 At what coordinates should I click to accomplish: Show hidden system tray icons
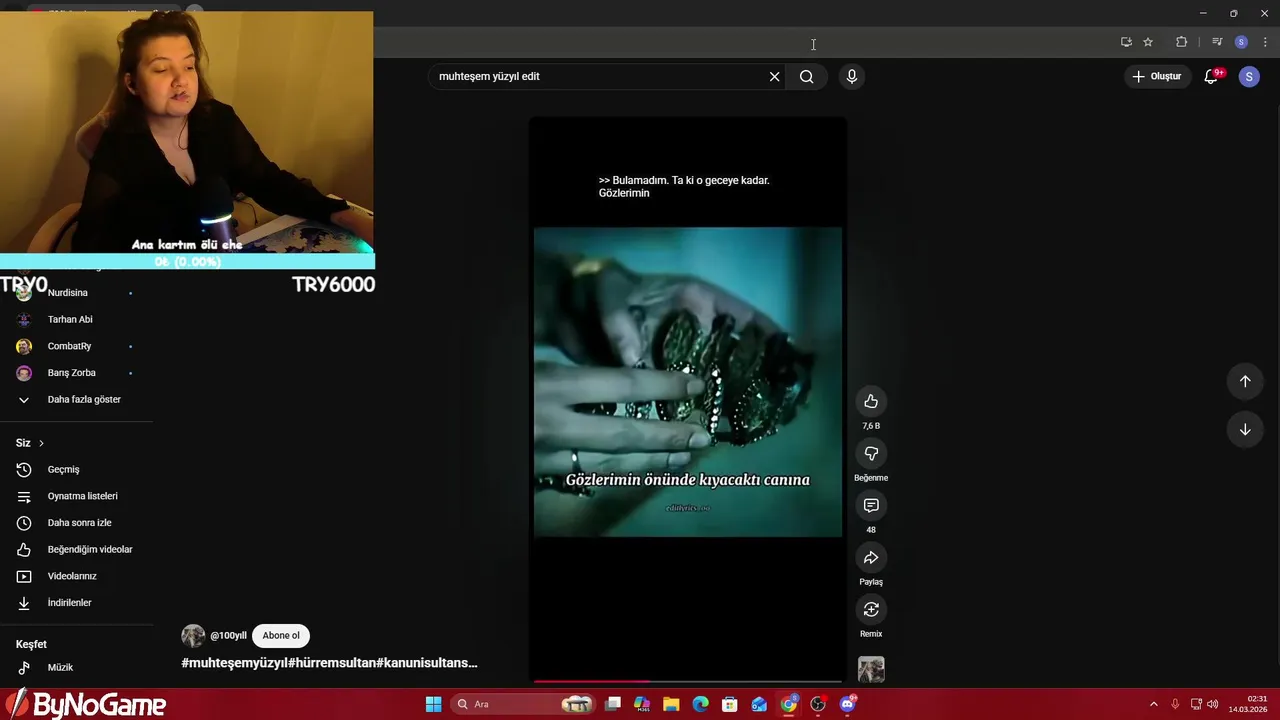click(x=1153, y=704)
